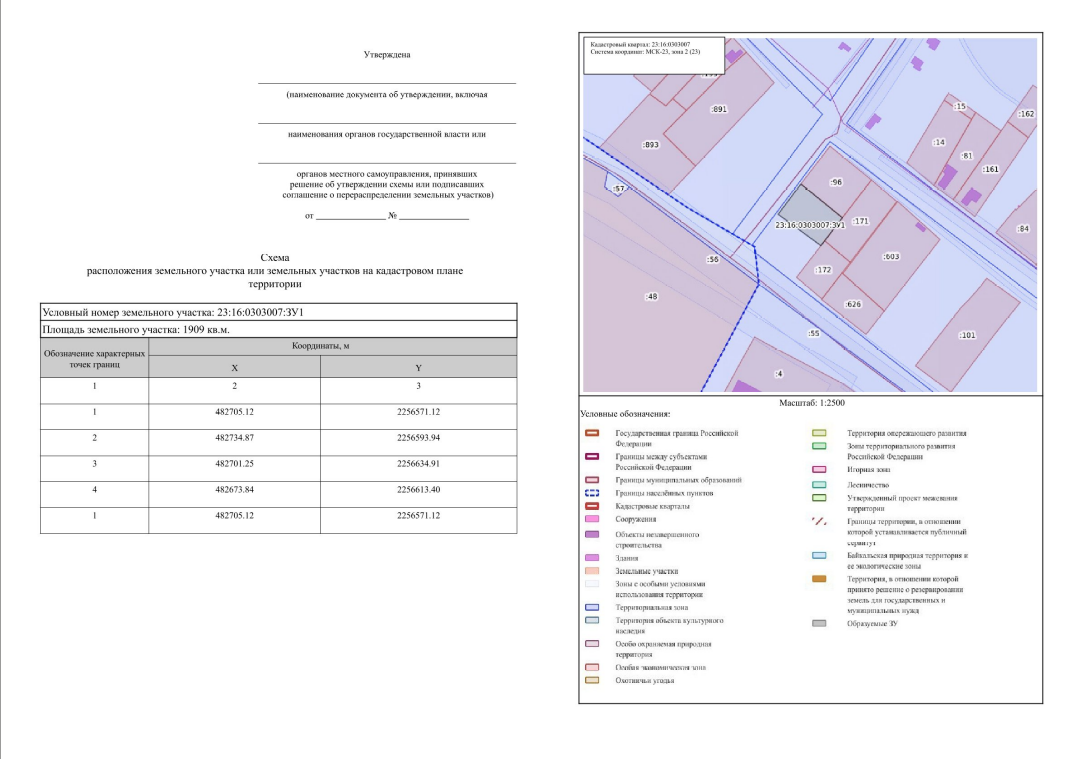The width and height of the screenshot is (1074, 759).
Task: Click the Условные обозначения: heading
Action: click(625, 414)
